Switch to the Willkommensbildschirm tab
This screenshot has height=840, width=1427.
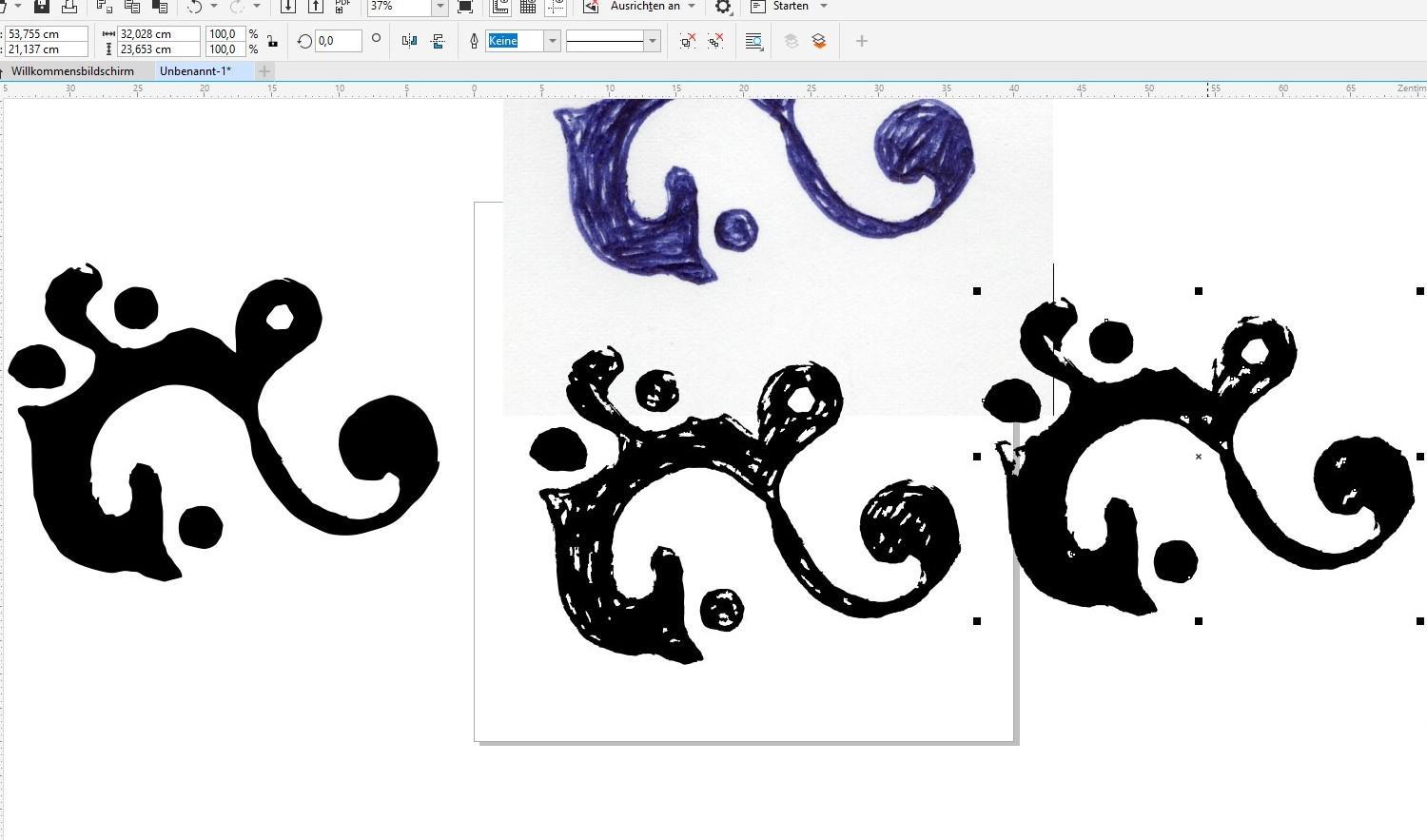click(x=72, y=71)
